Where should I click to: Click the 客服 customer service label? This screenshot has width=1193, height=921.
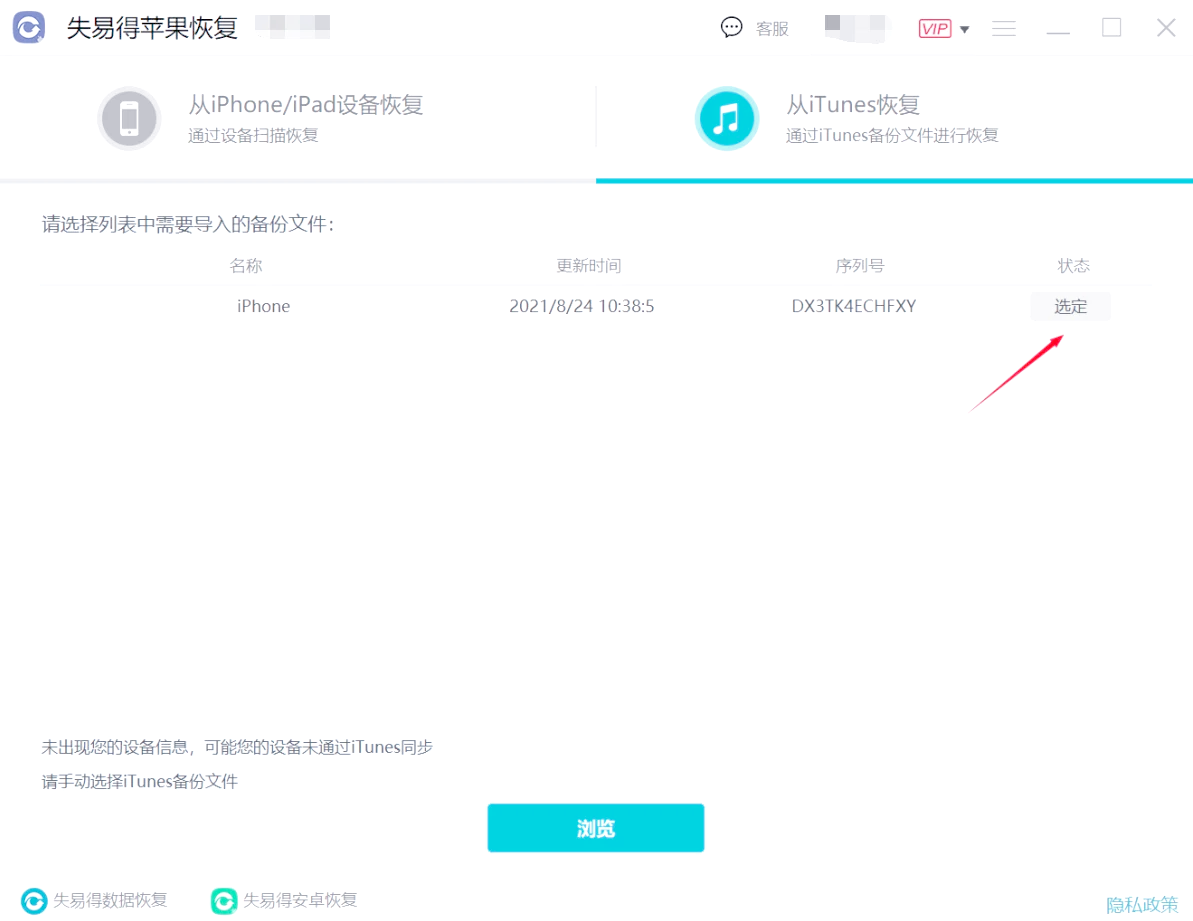pos(771,29)
